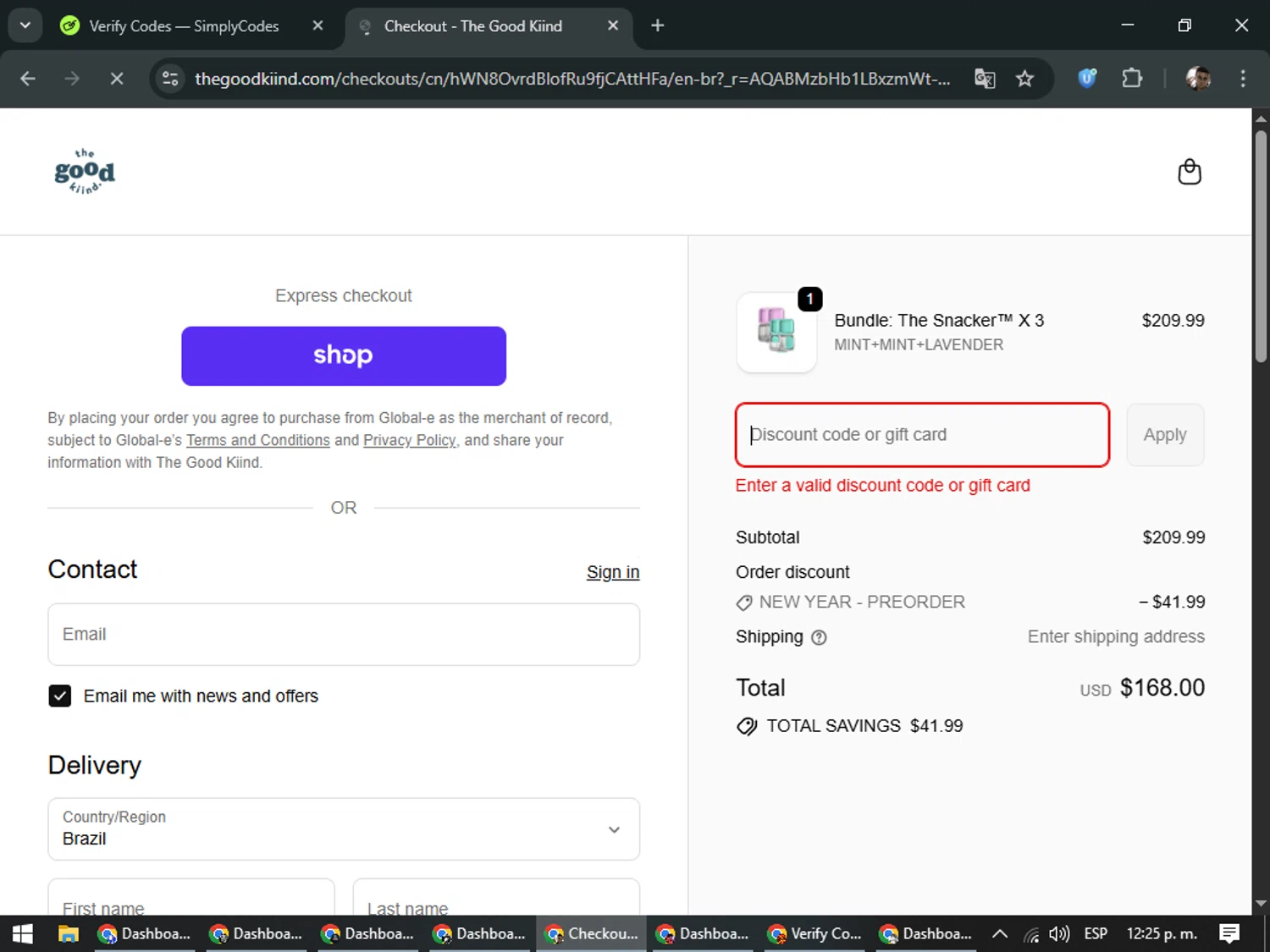Click the address bar URL
The width and height of the screenshot is (1270, 952).
tap(572, 79)
